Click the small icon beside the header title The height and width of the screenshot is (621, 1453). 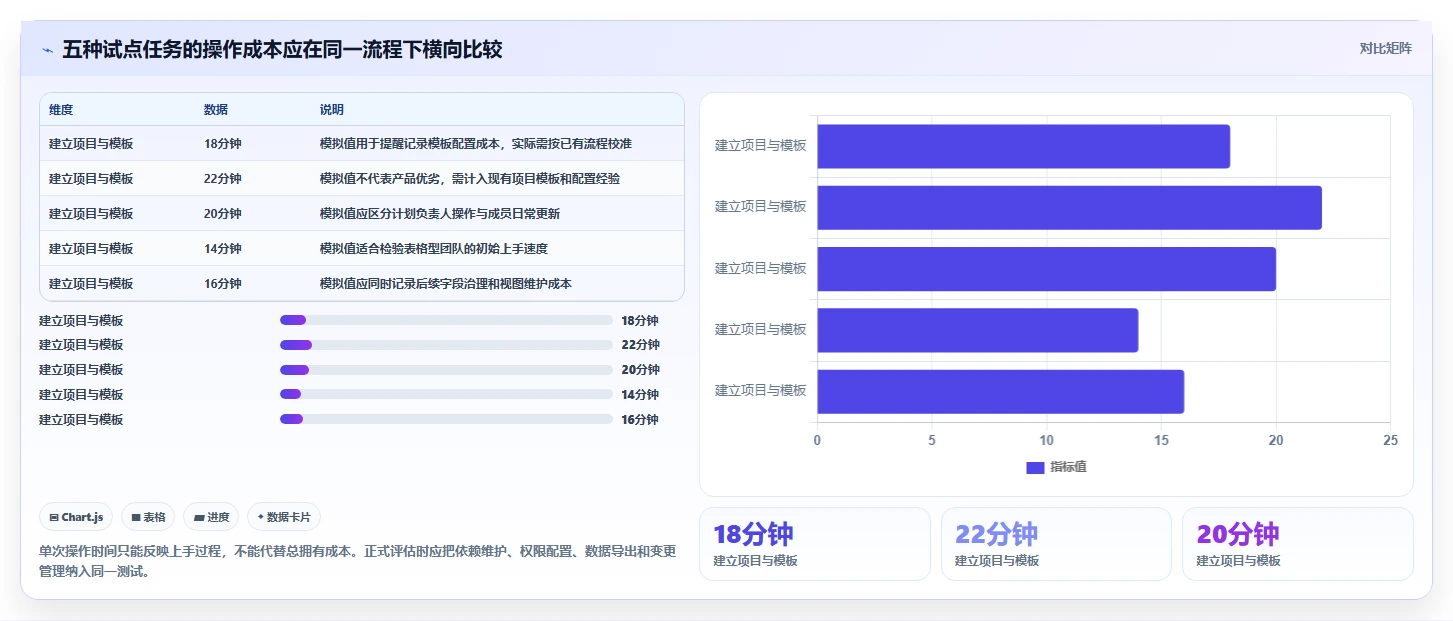(x=47, y=50)
